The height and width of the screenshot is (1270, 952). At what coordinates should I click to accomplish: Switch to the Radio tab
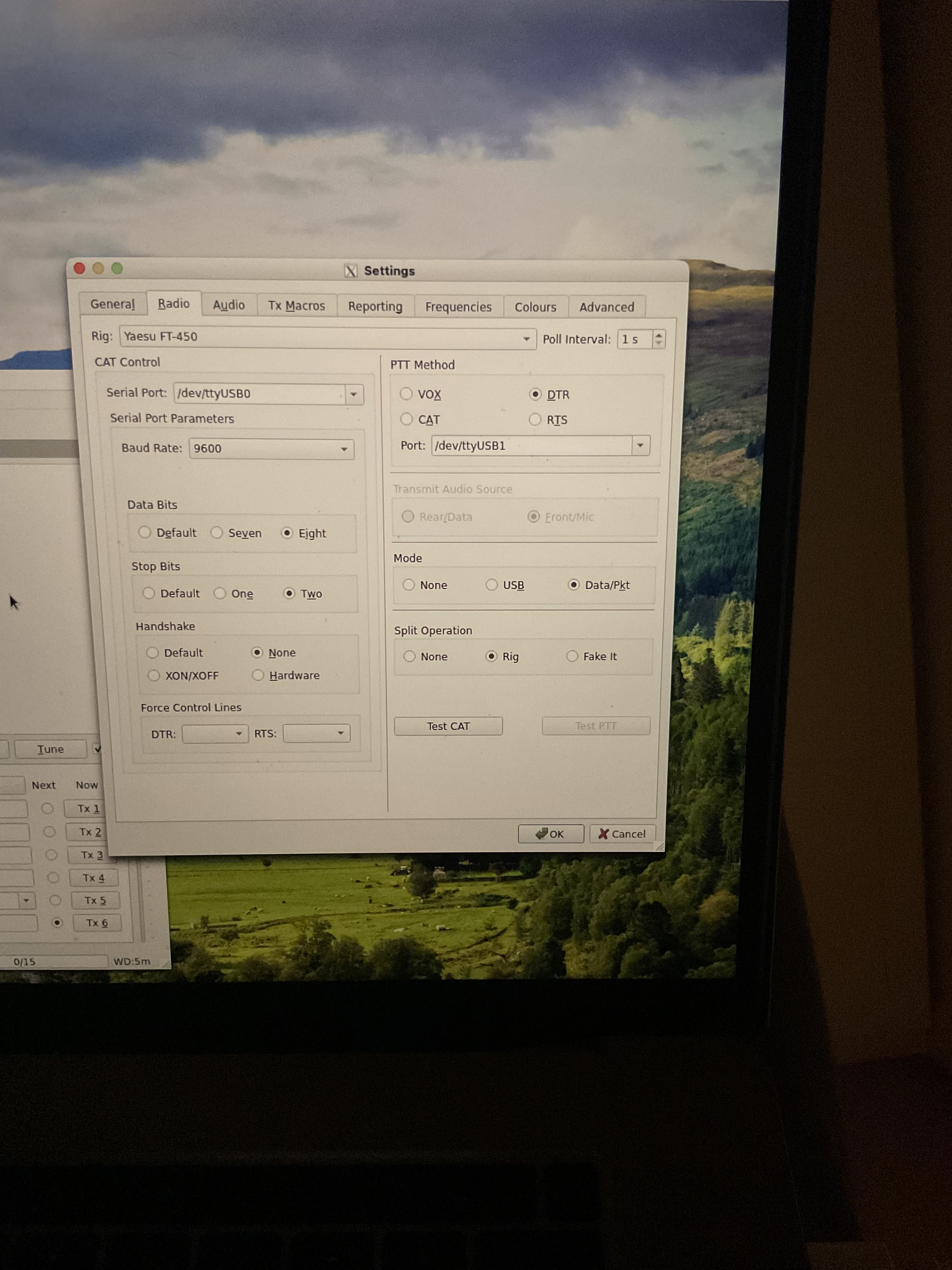(x=174, y=304)
